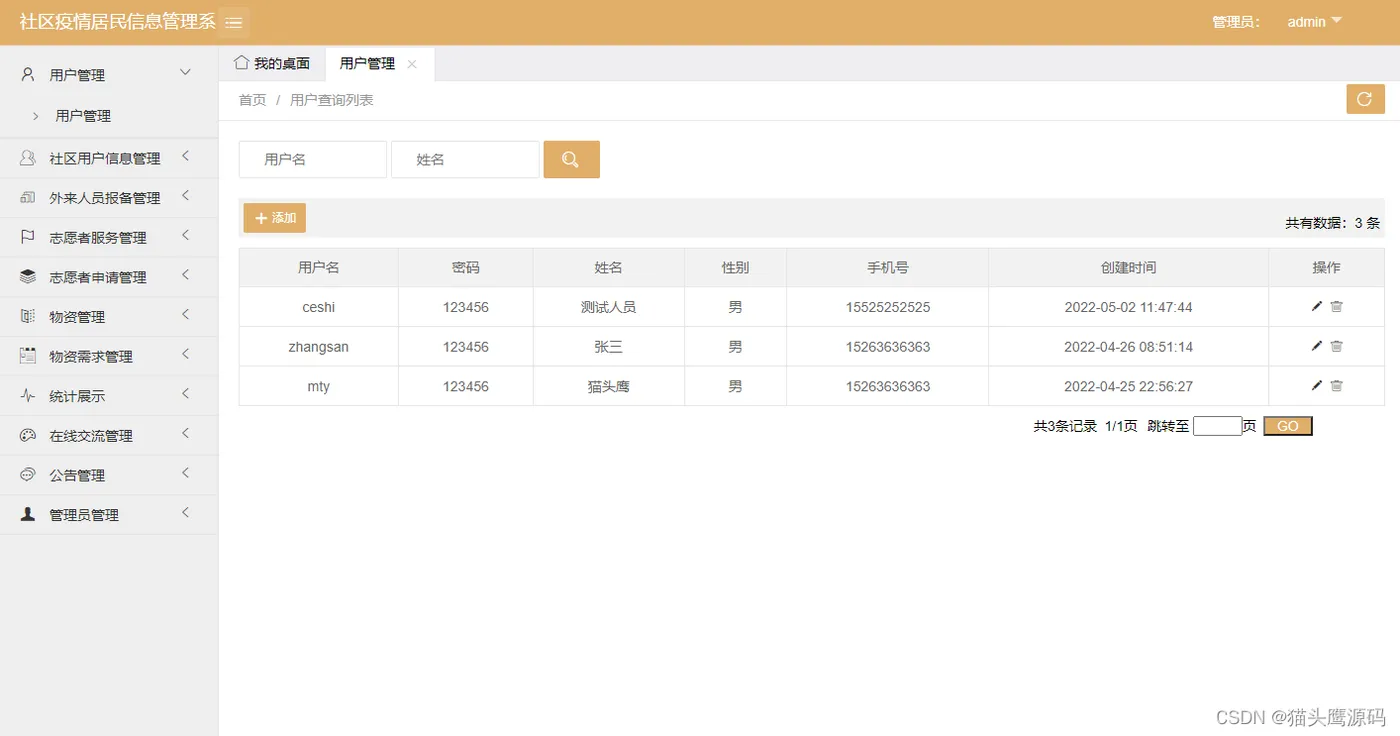
Task: Expand the 在线交流管理 menu chevron
Action: pos(185,434)
